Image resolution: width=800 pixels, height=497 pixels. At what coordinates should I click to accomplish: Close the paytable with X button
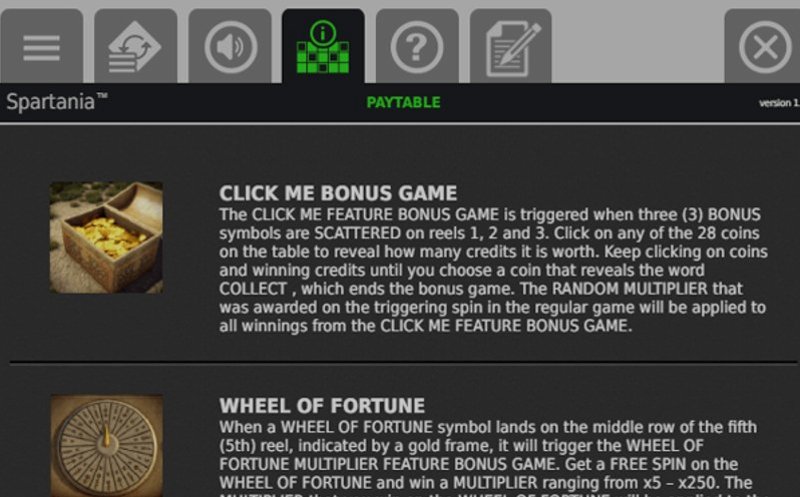[764, 46]
